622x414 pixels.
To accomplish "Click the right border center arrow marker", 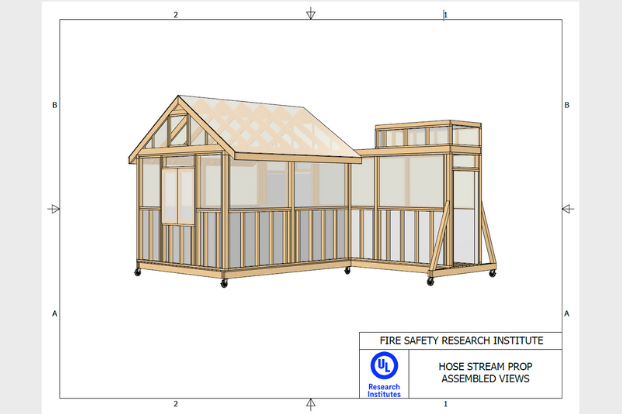I will point(567,209).
